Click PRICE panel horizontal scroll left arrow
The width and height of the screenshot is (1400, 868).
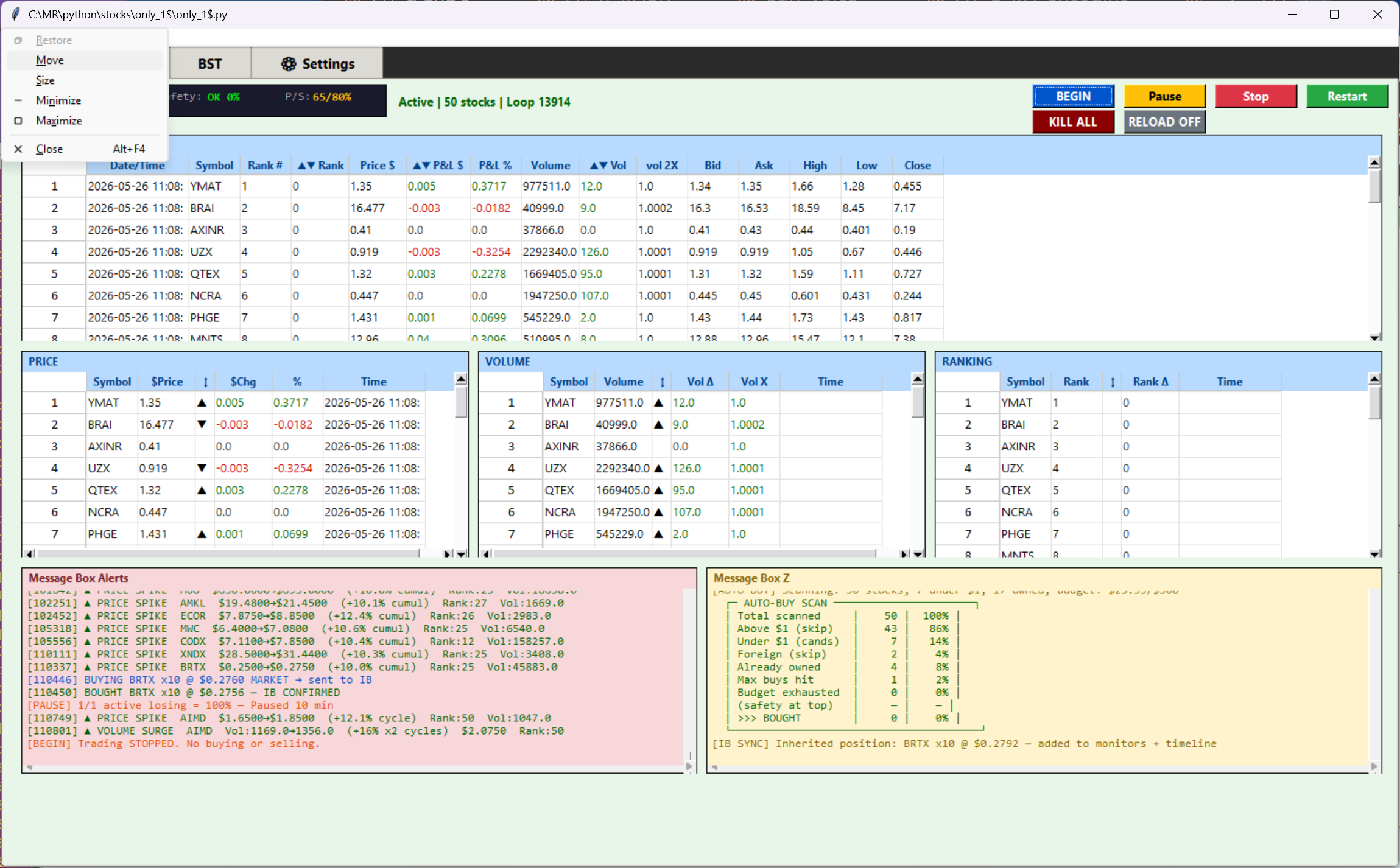[30, 554]
